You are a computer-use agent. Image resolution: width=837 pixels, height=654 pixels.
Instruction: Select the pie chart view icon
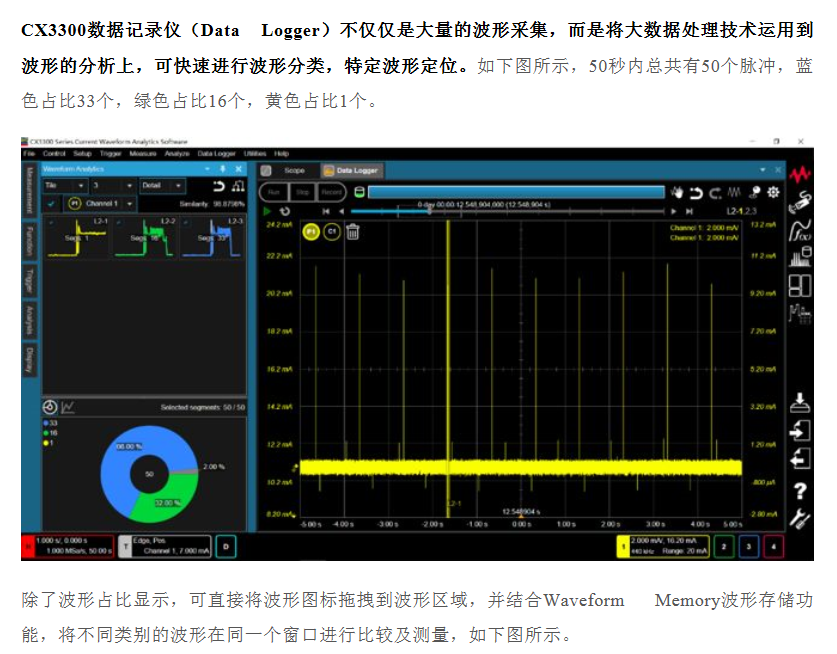click(48, 407)
